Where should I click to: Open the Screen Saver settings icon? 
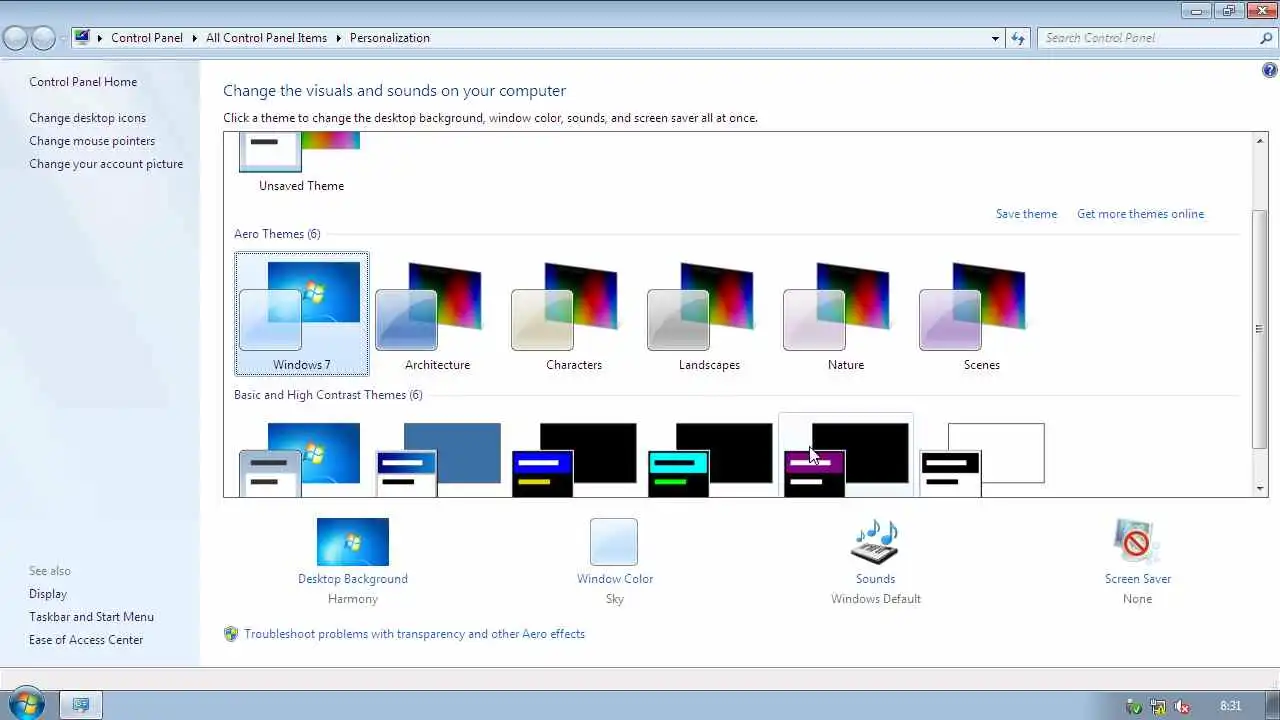click(x=1137, y=542)
